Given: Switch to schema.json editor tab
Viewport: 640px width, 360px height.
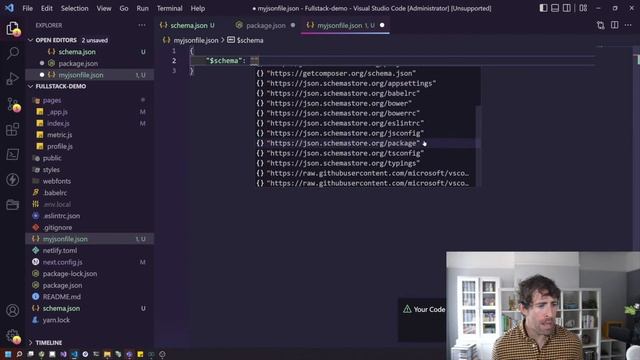Looking at the screenshot, I should tap(189, 25).
